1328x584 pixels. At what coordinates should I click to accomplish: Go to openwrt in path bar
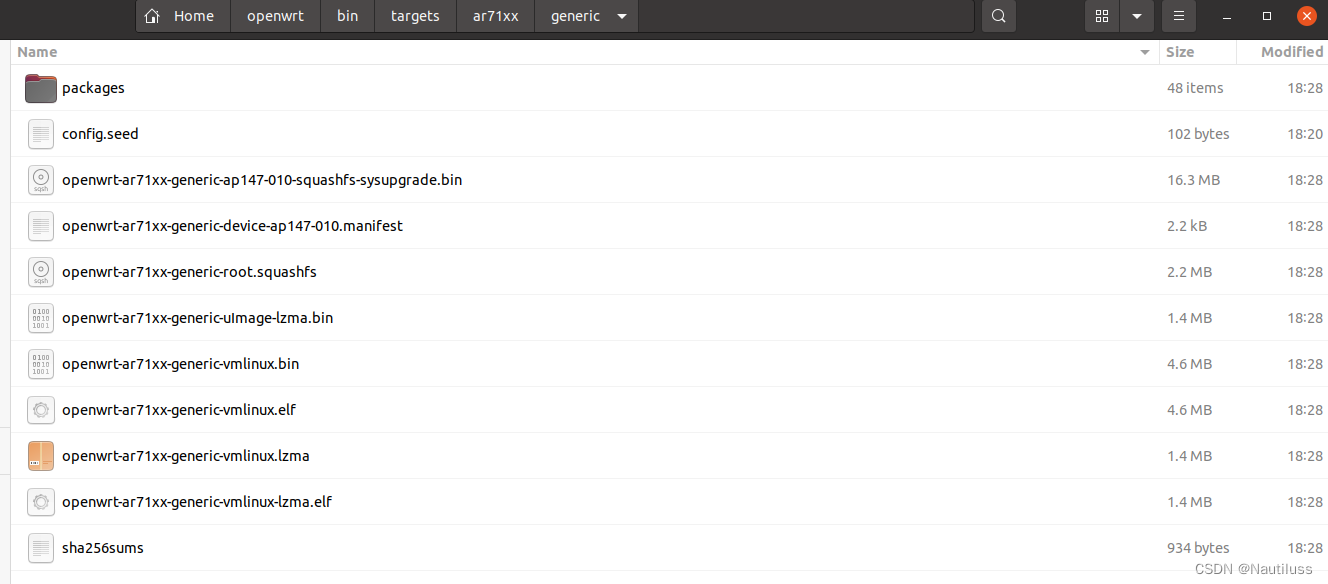pyautogui.click(x=275, y=16)
